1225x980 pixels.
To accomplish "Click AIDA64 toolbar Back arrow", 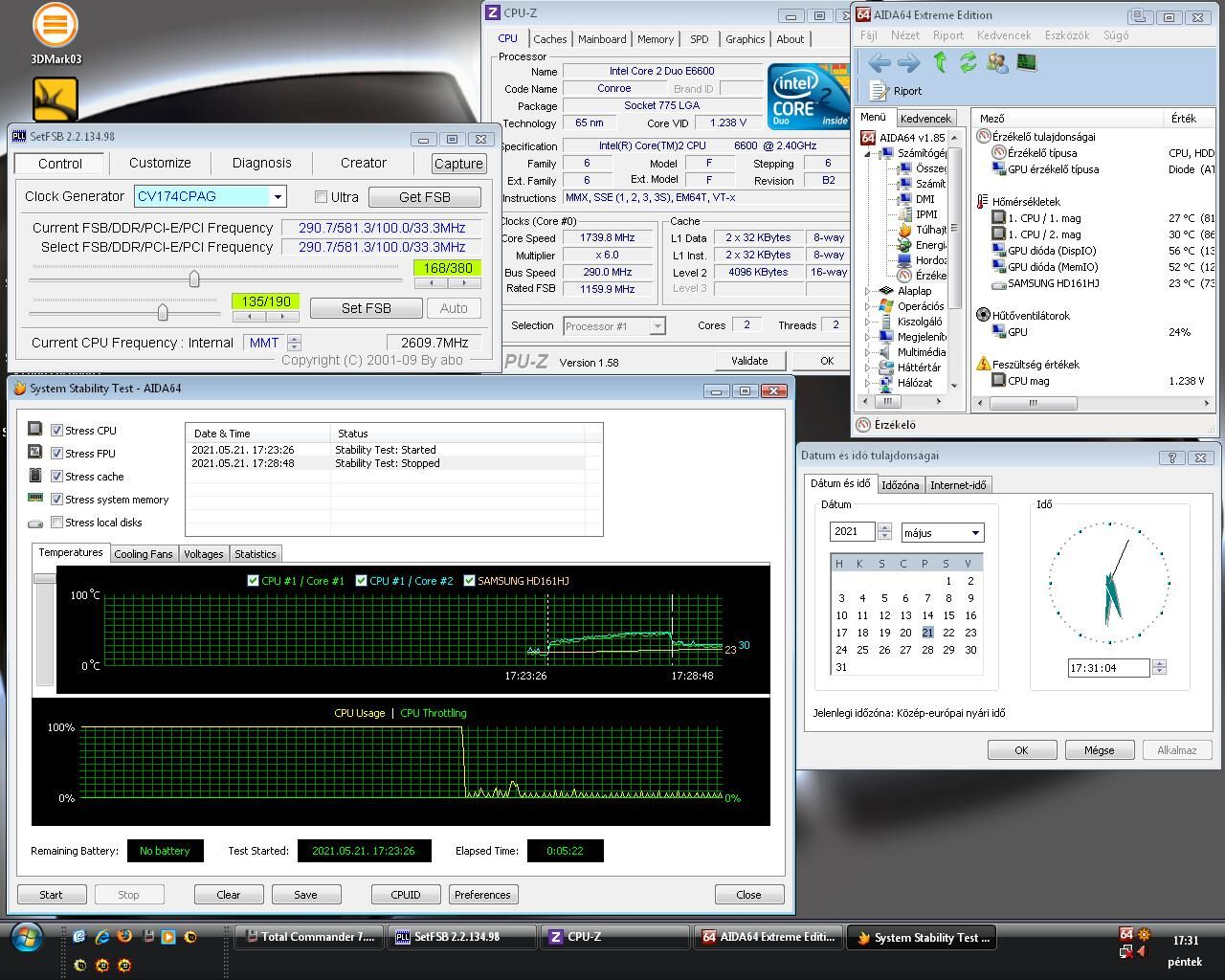I will pos(880,63).
